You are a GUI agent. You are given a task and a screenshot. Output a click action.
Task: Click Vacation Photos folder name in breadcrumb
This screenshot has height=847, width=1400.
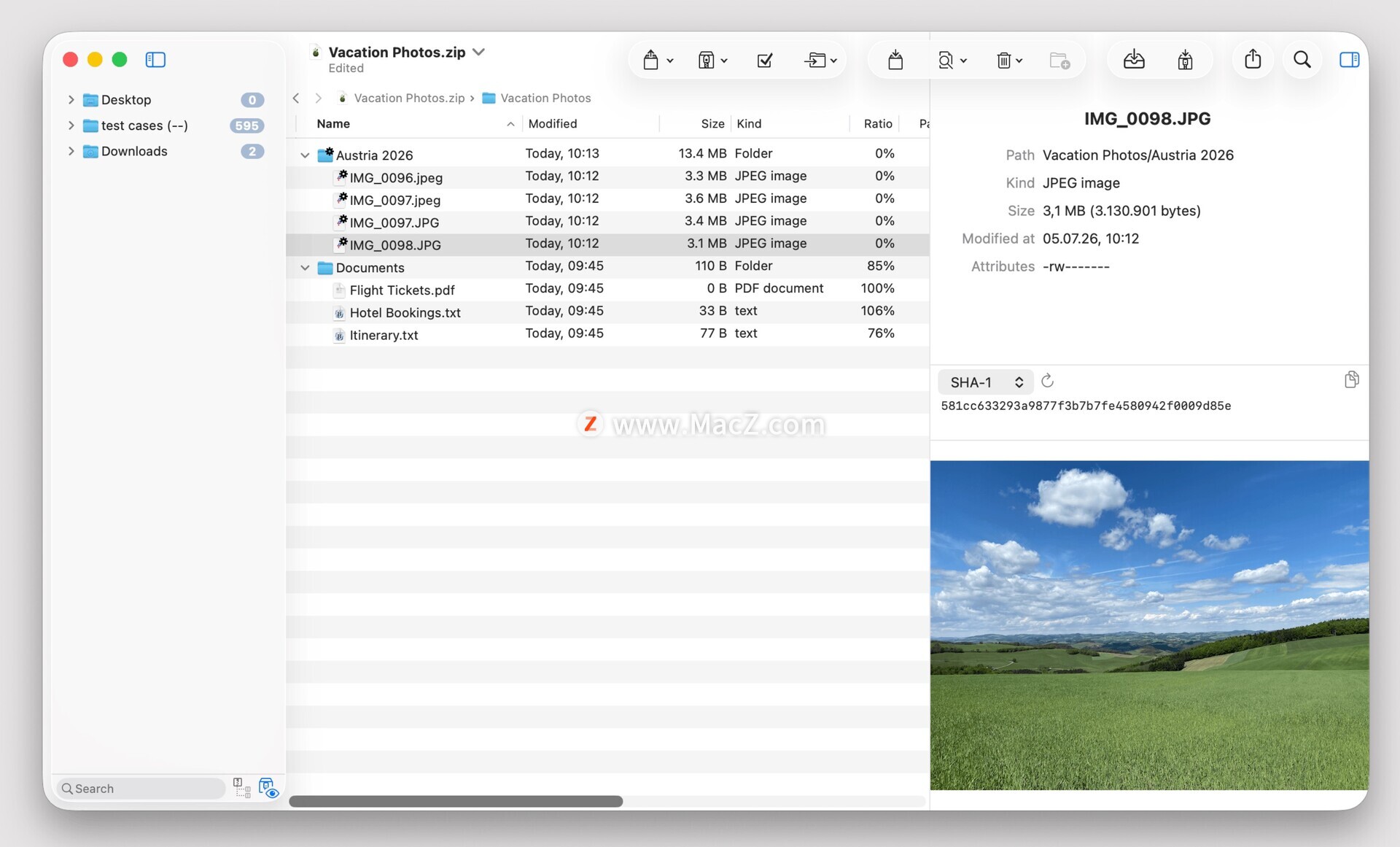click(545, 98)
